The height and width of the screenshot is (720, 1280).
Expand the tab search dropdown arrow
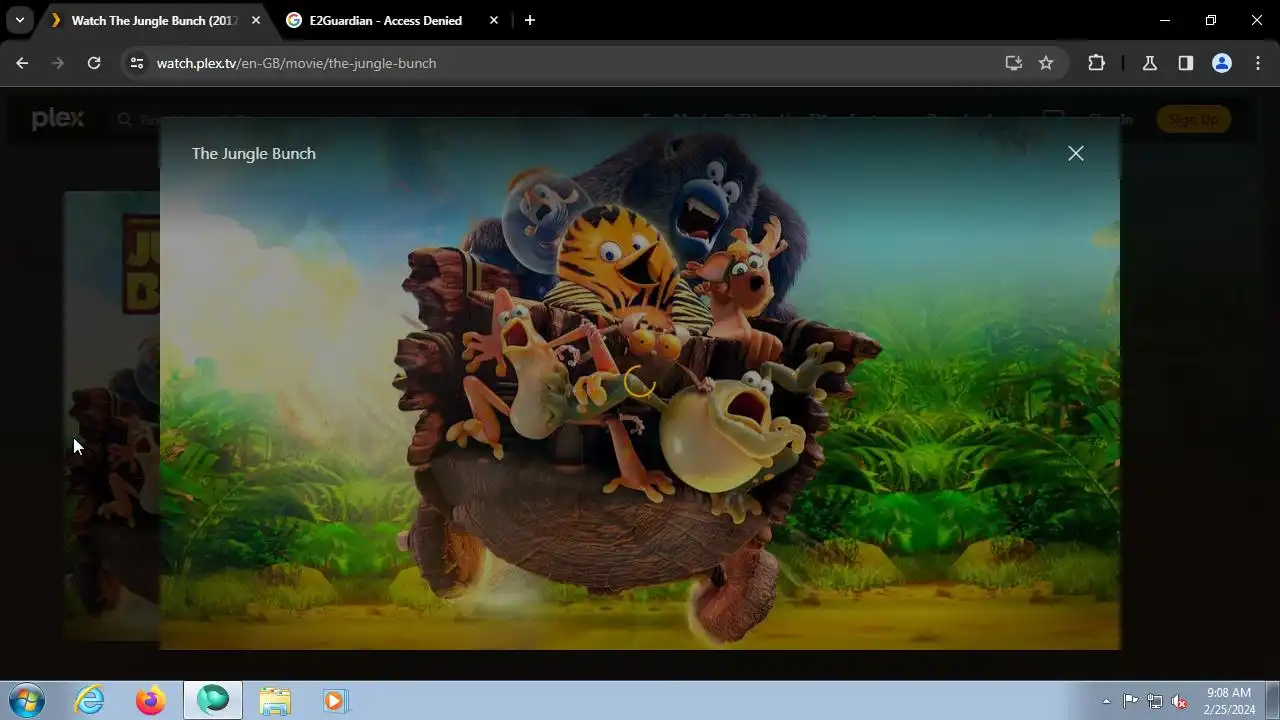coord(19,20)
